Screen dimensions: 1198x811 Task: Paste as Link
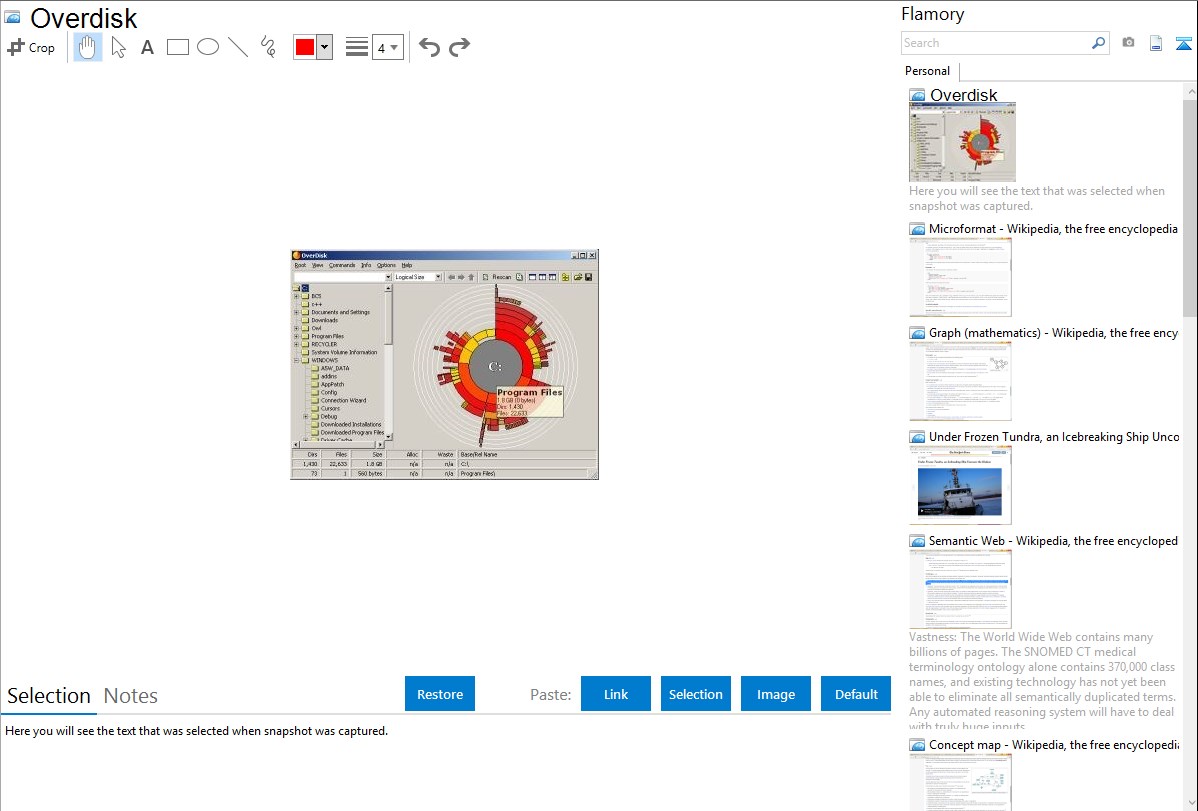pos(616,694)
